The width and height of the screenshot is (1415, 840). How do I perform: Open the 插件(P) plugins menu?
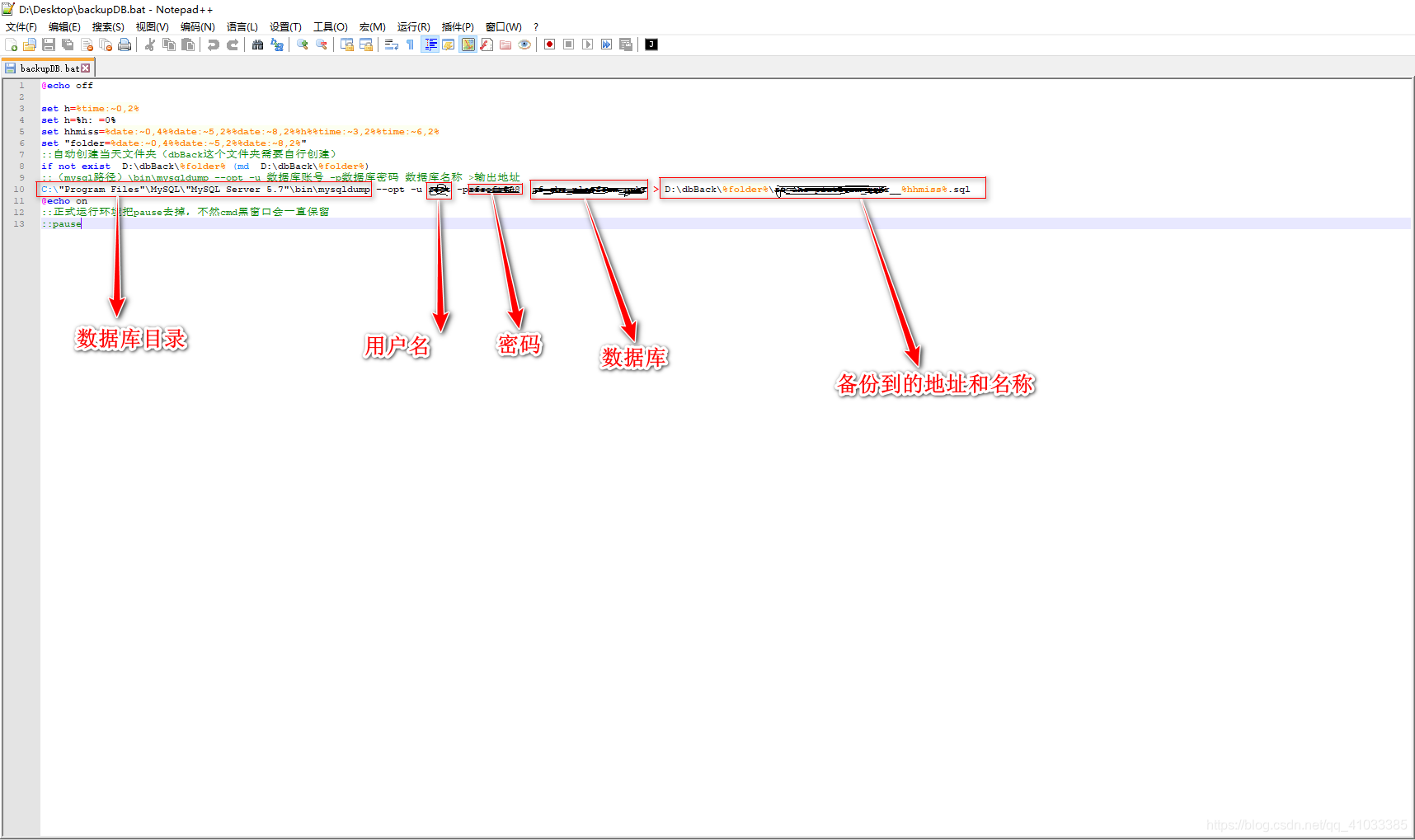(x=457, y=26)
